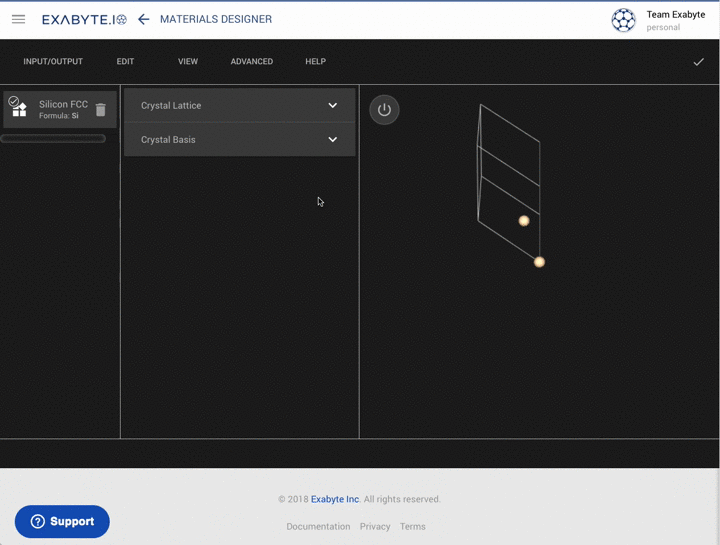The width and height of the screenshot is (720, 545).
Task: Open the View menu
Action: click(x=188, y=62)
